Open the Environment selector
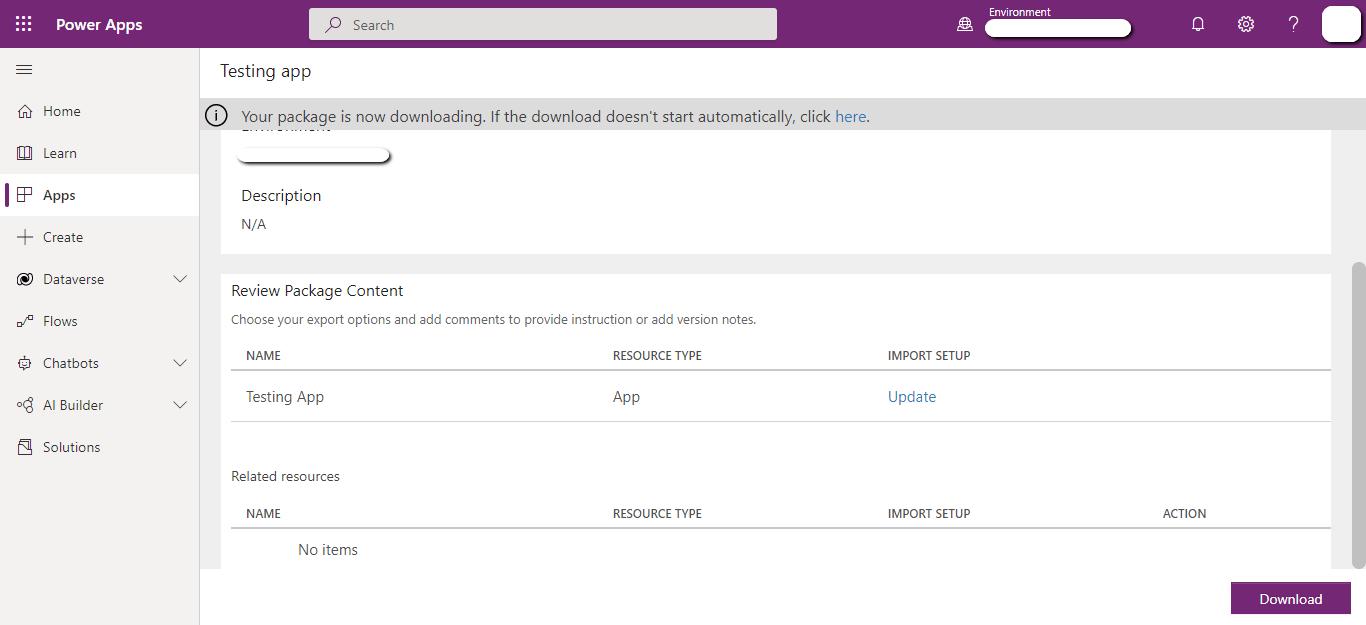The width and height of the screenshot is (1366, 625). [1058, 24]
